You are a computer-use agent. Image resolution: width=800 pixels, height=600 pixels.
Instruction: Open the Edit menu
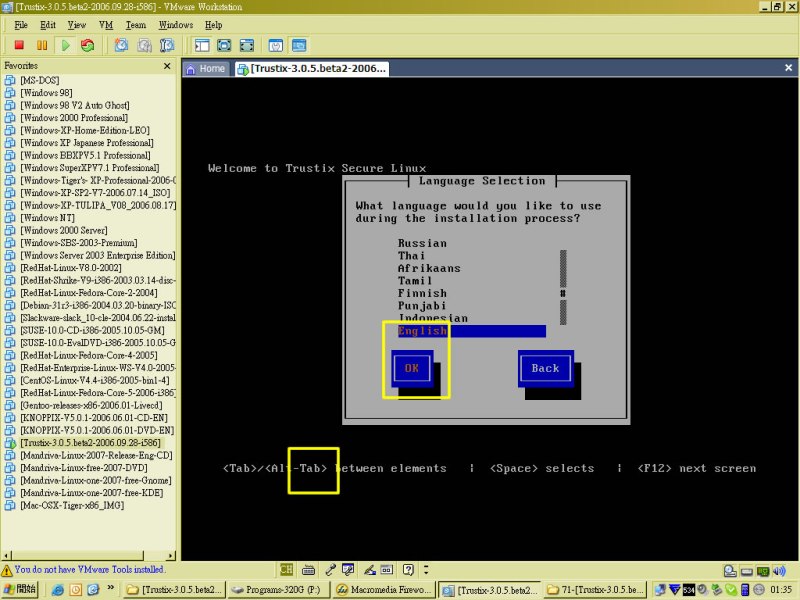[x=48, y=25]
